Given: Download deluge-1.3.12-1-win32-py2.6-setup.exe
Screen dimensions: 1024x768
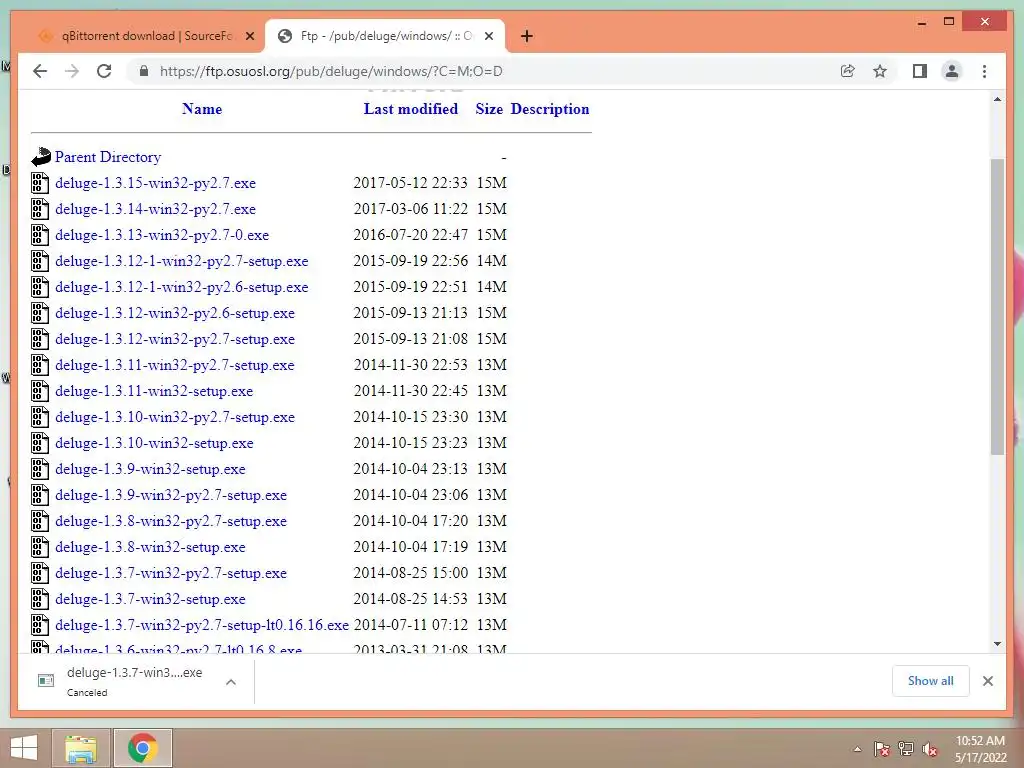Looking at the screenshot, I should pos(182,287).
